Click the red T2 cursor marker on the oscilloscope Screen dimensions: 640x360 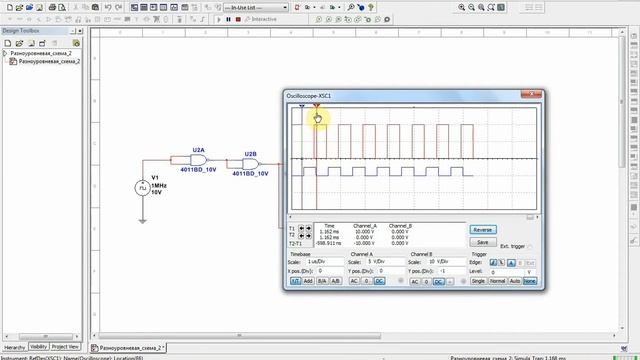(x=316, y=106)
